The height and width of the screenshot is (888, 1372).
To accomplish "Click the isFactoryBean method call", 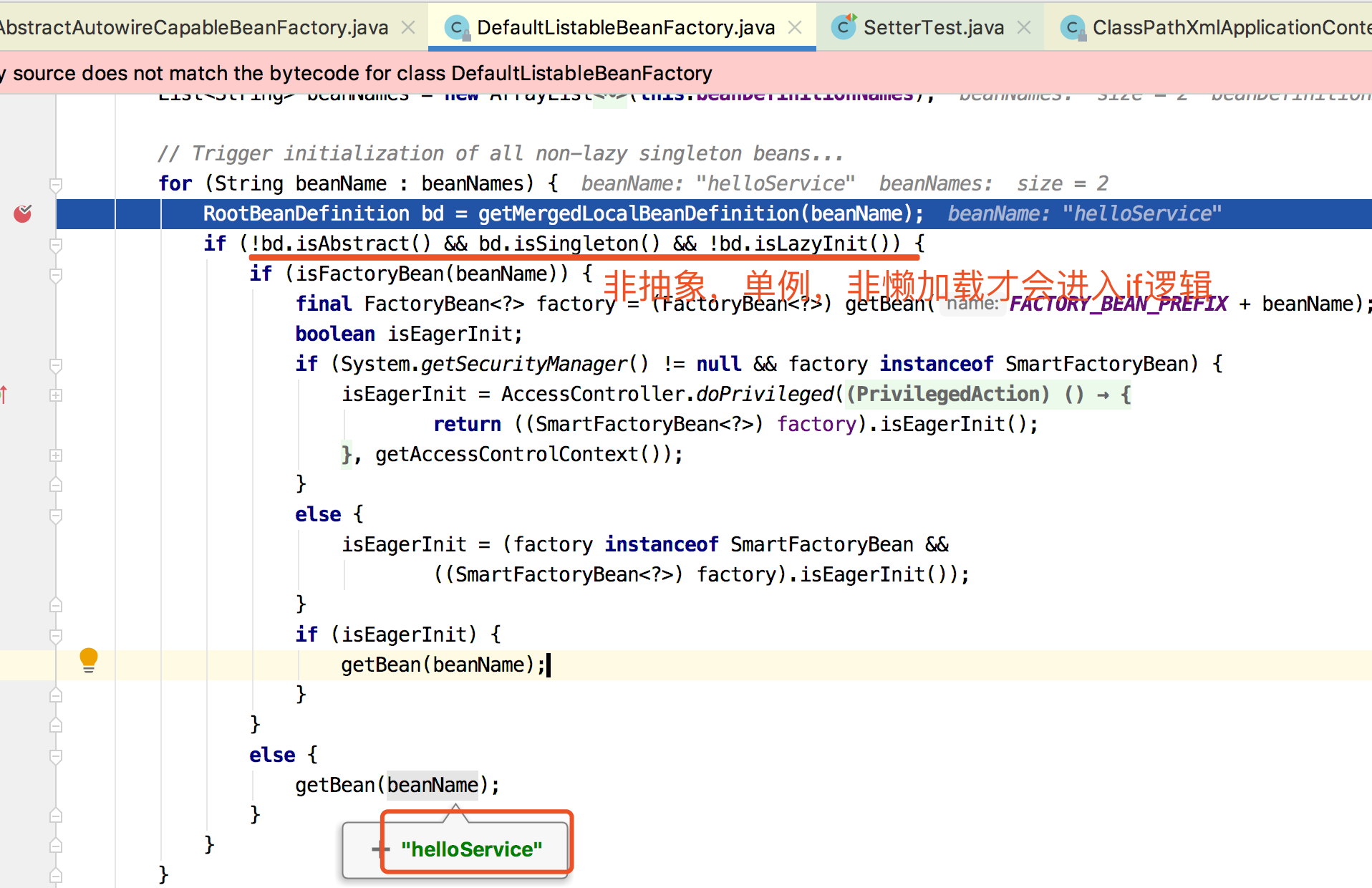I will click(370, 274).
